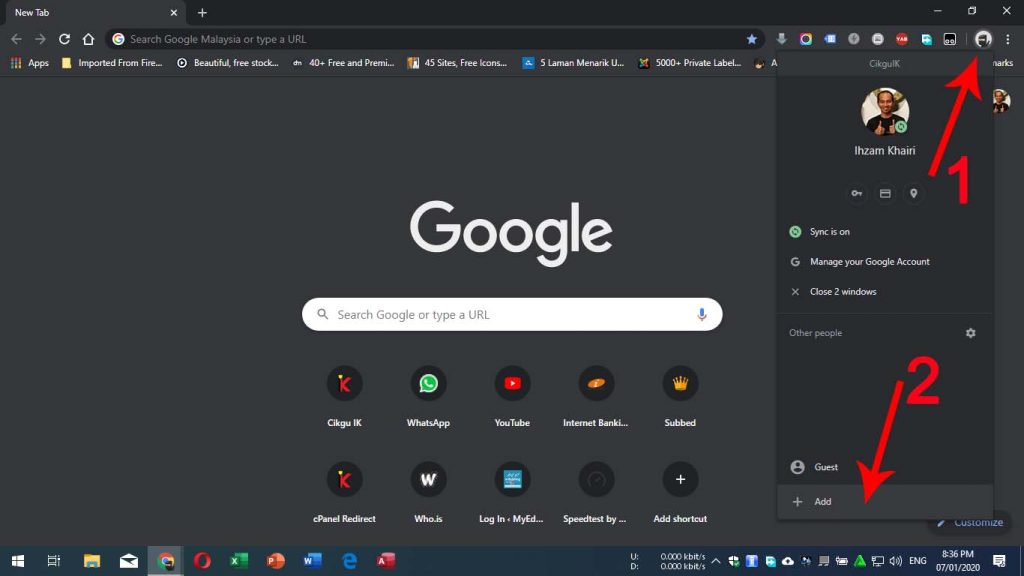
Task: Open payment methods card icon
Action: tap(885, 193)
